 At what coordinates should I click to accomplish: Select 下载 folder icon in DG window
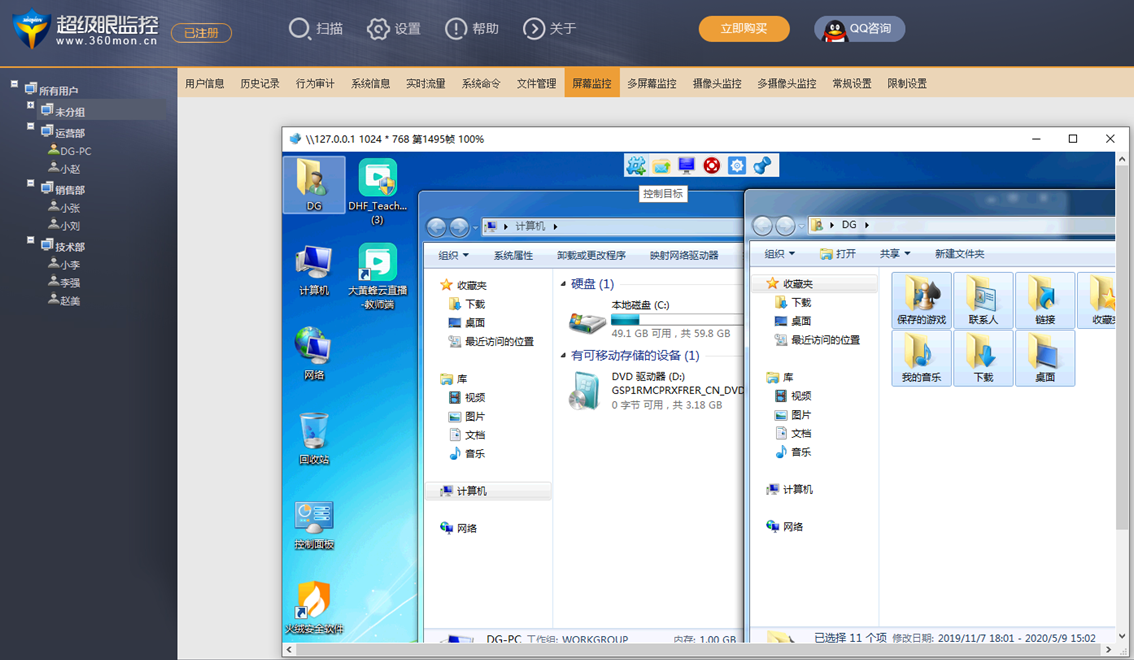click(983, 358)
